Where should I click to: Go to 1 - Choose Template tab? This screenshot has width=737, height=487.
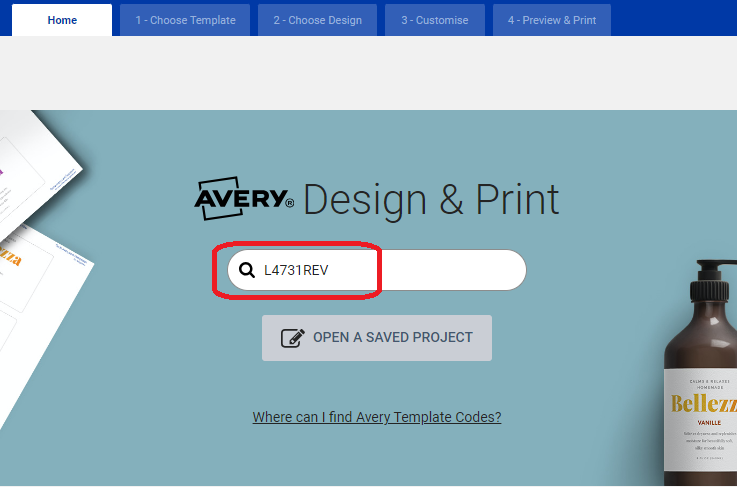(x=185, y=20)
